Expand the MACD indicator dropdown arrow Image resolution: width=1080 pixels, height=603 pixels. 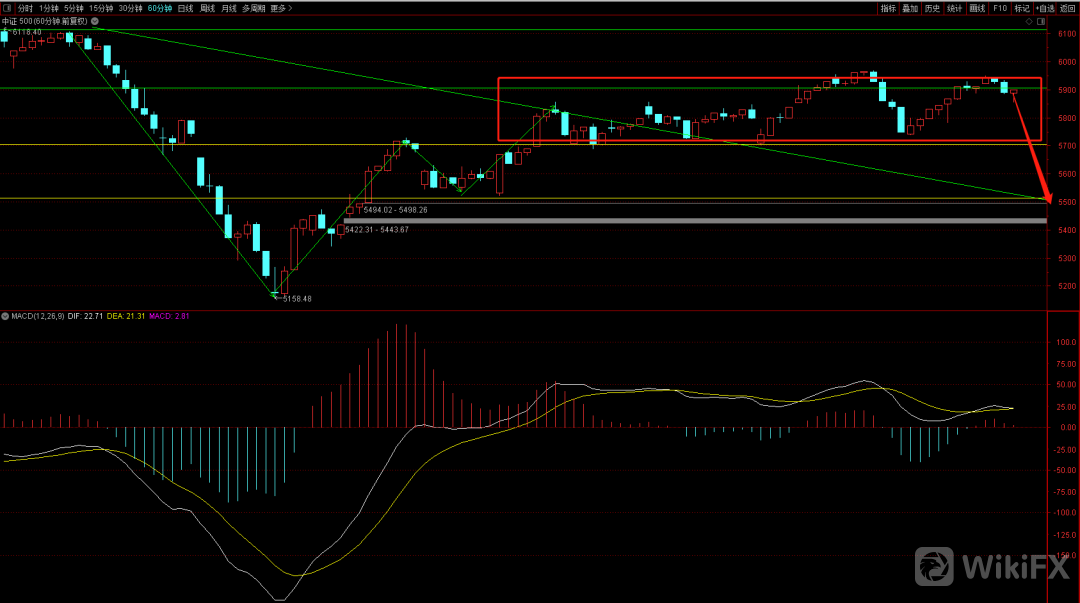click(5, 316)
